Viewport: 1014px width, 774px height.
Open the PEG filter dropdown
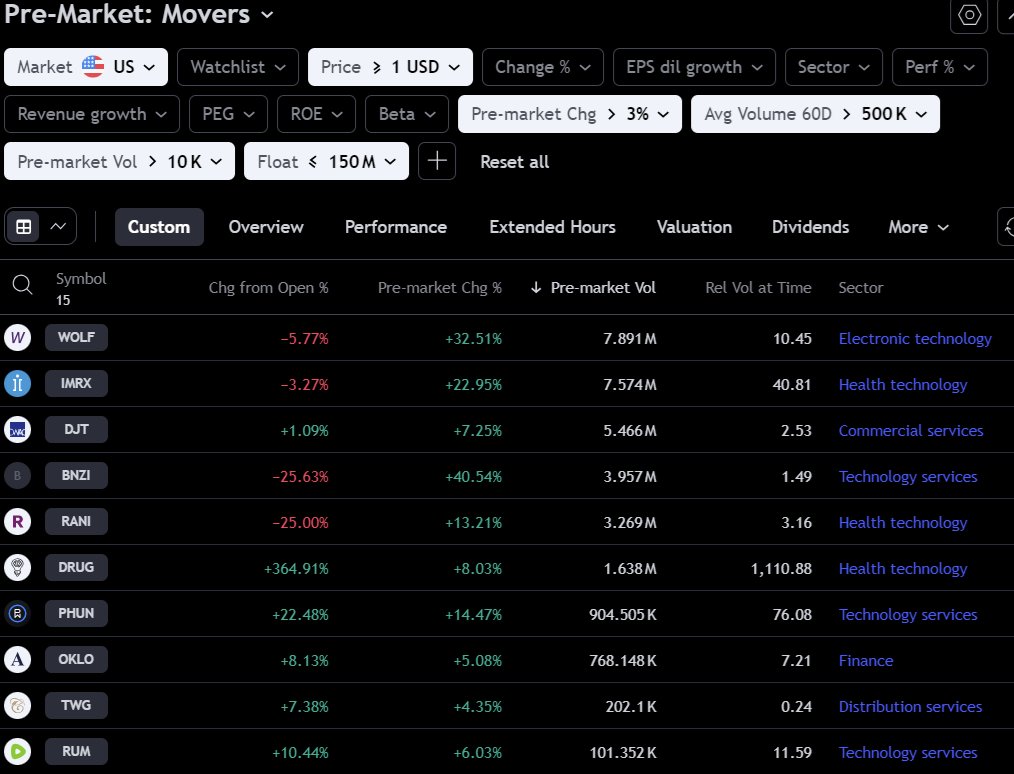point(228,114)
